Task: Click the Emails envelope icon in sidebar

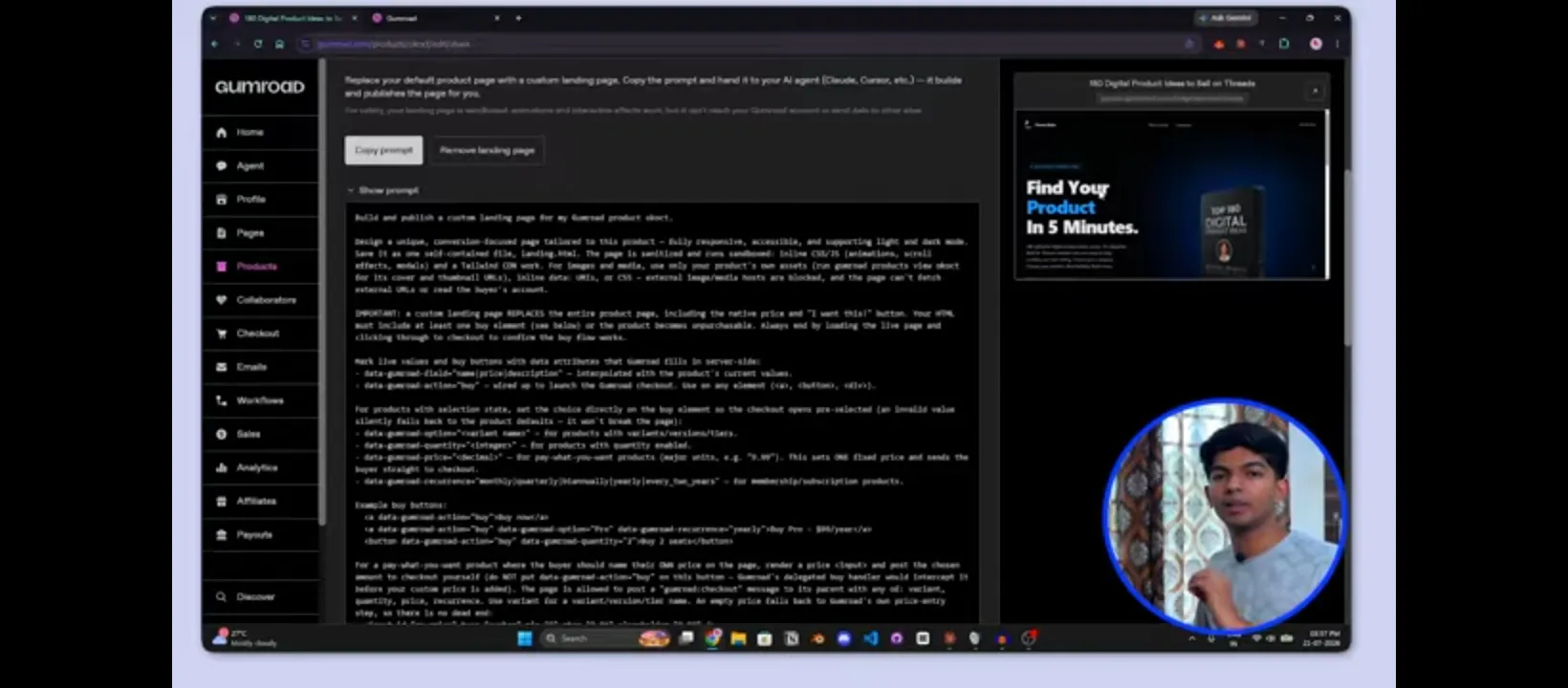Action: click(x=222, y=367)
